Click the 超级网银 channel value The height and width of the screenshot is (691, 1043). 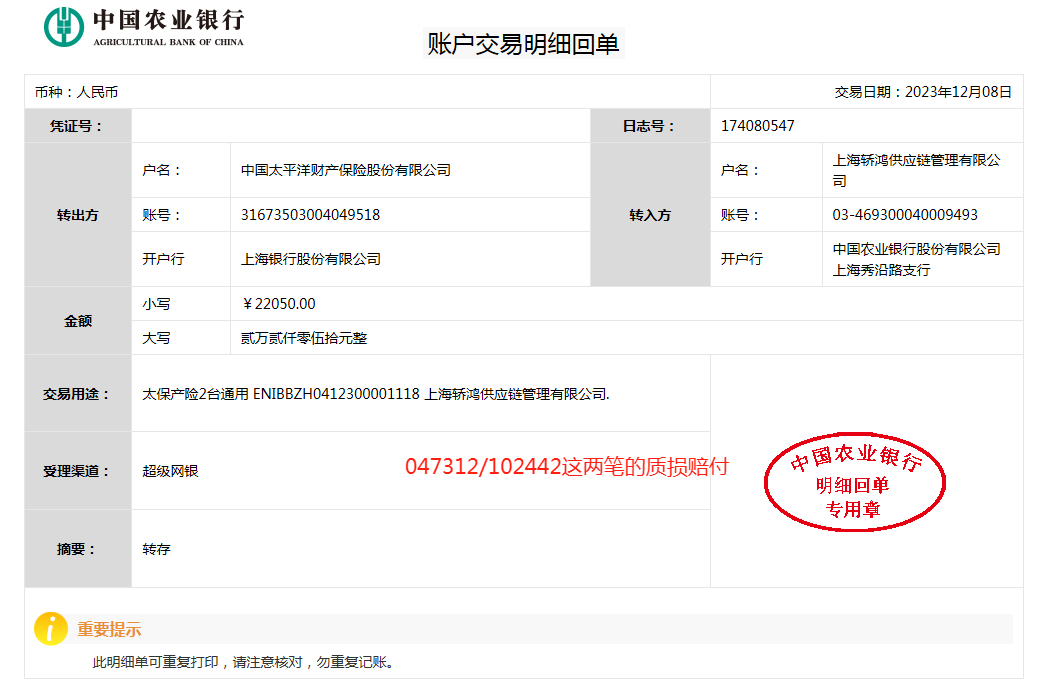(170, 471)
